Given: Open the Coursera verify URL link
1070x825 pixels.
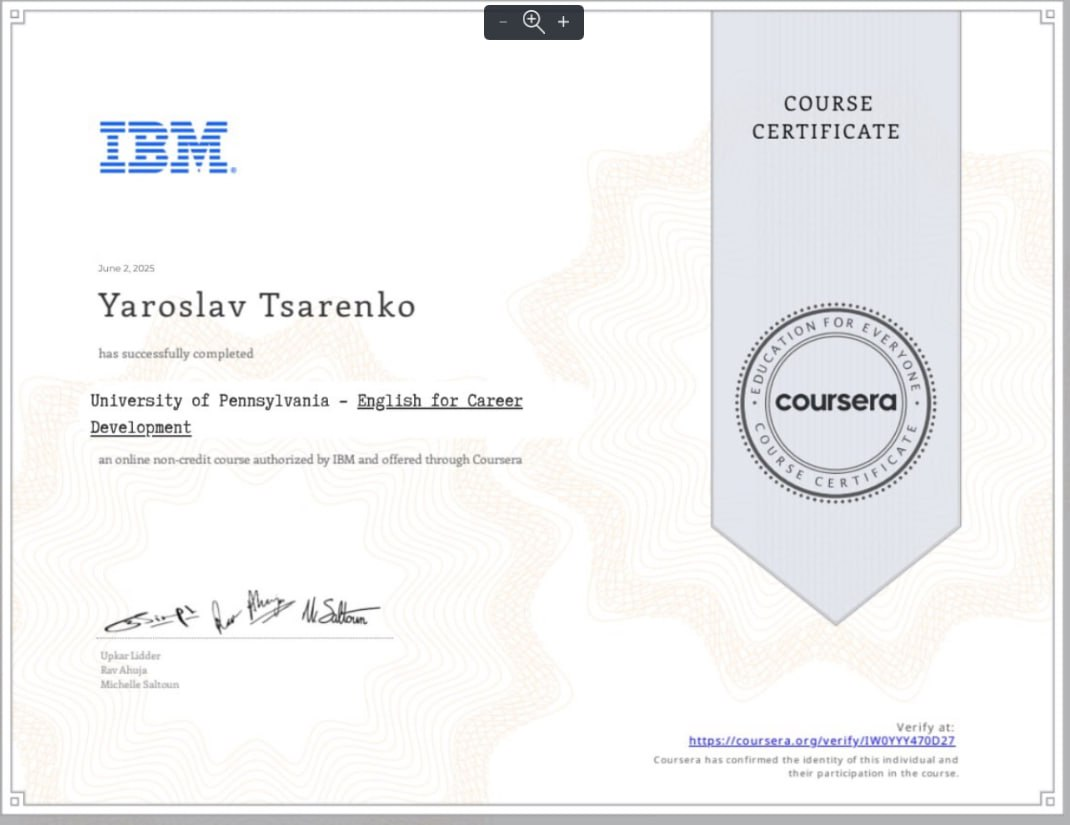Looking at the screenshot, I should [821, 741].
